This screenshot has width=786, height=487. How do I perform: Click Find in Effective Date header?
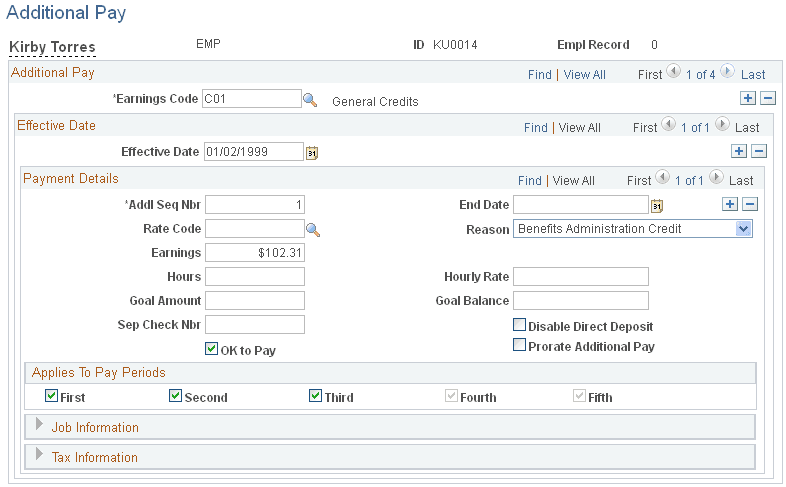[535, 128]
